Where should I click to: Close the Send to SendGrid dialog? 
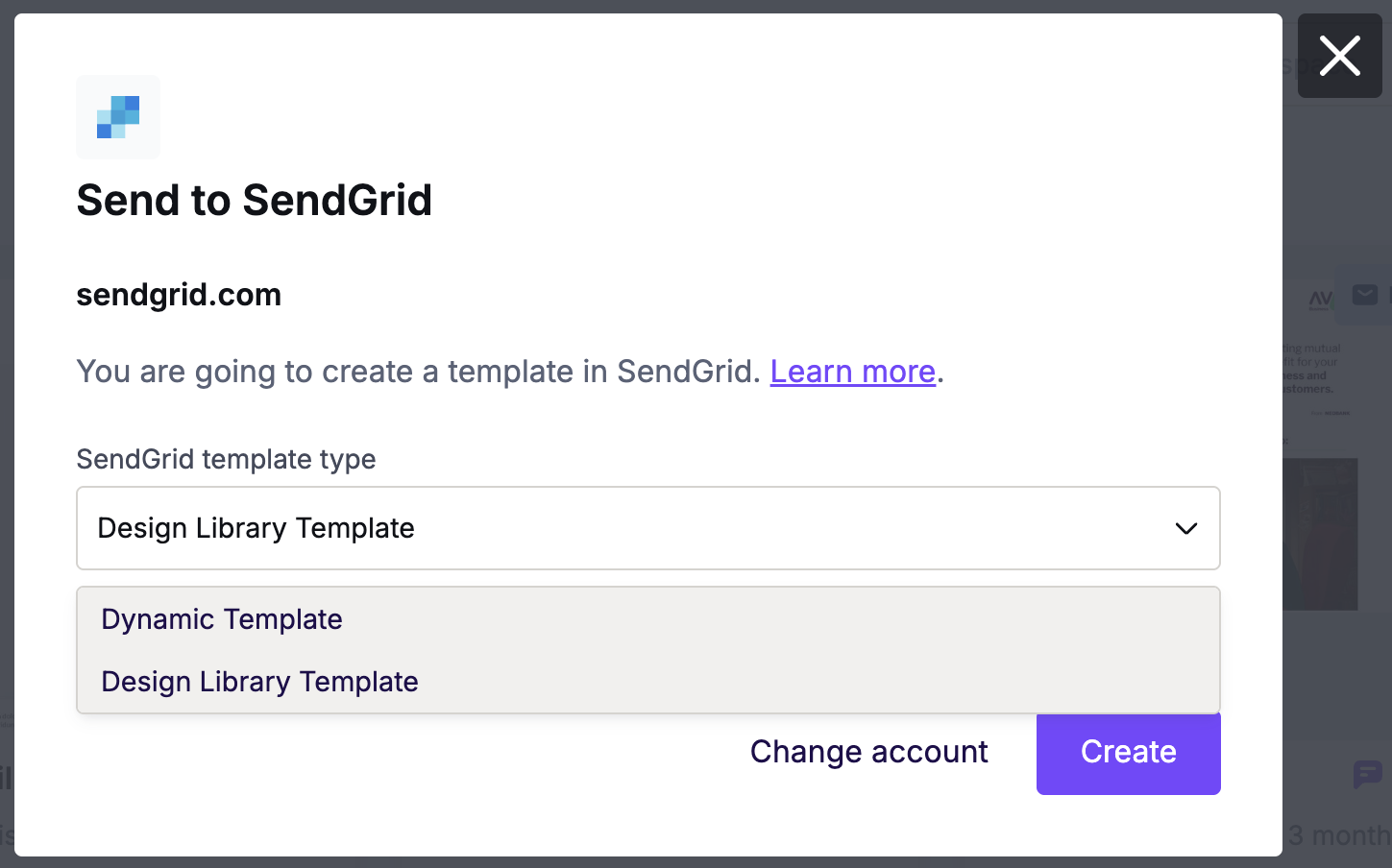[1339, 56]
